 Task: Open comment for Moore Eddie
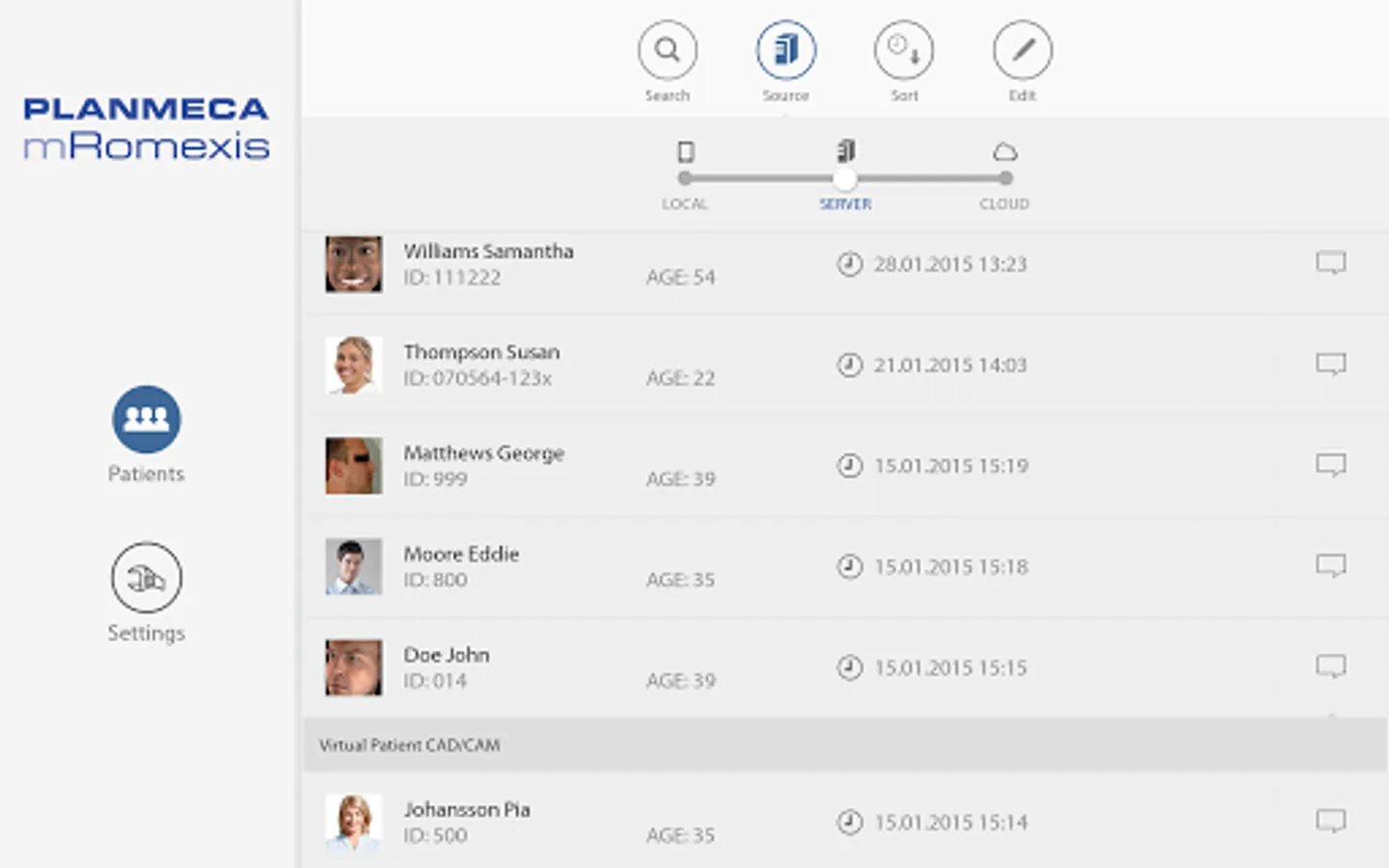[1331, 566]
